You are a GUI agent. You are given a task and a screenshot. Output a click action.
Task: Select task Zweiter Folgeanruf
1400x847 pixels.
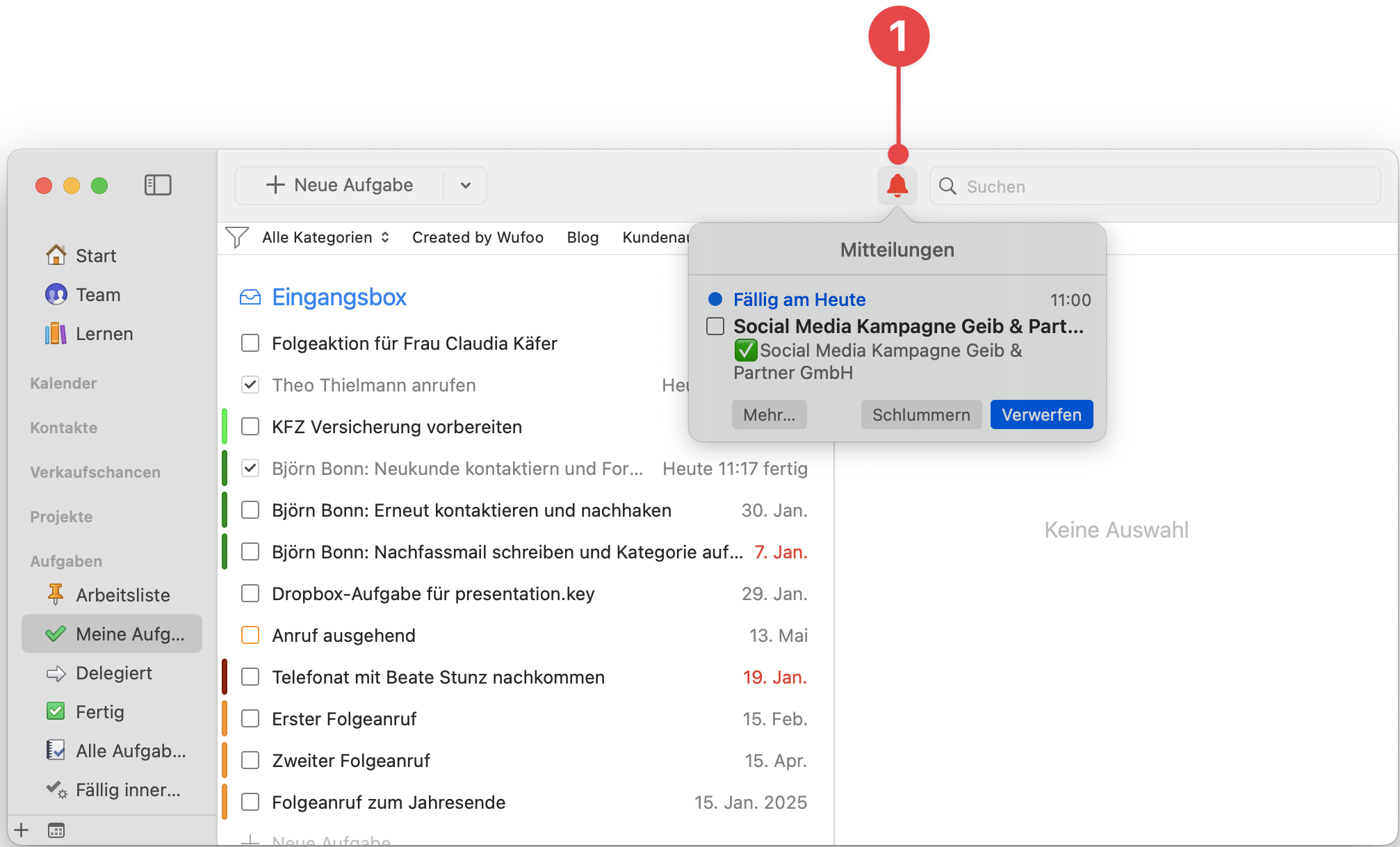pyautogui.click(x=526, y=760)
